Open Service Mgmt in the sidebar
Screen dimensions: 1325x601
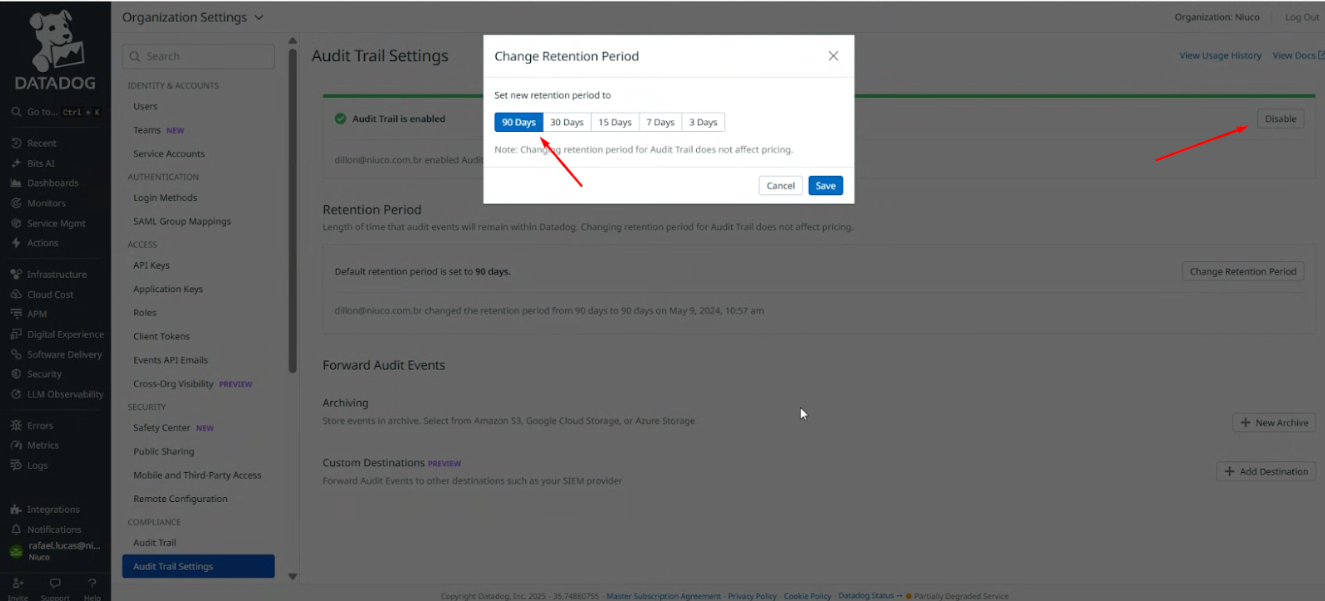[x=48, y=223]
